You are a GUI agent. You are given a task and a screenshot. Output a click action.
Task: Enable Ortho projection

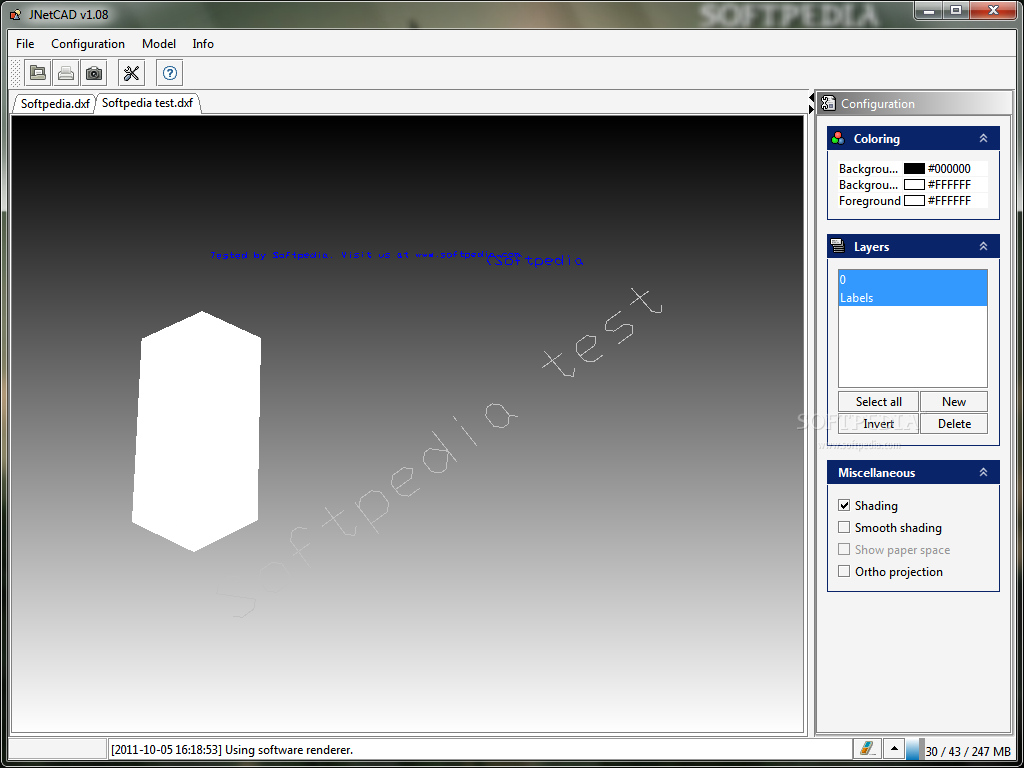pyautogui.click(x=844, y=571)
